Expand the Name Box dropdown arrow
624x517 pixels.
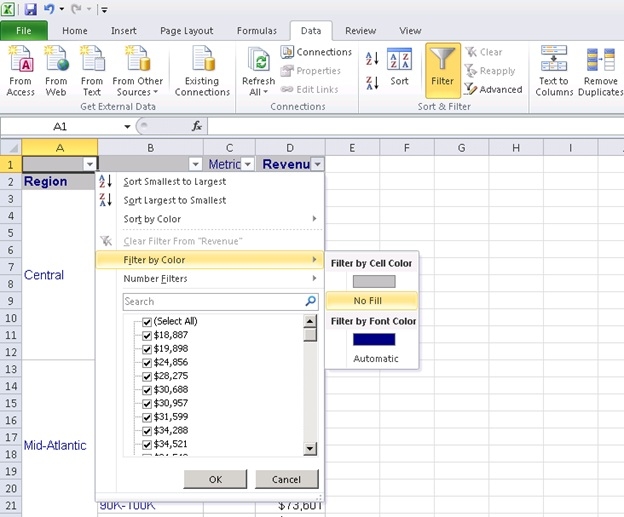coord(127,127)
